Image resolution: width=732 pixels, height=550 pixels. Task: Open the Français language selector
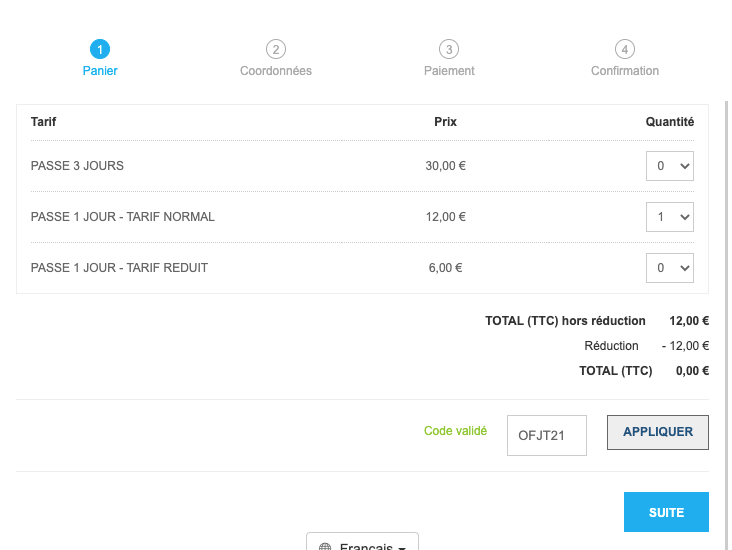coord(362,542)
